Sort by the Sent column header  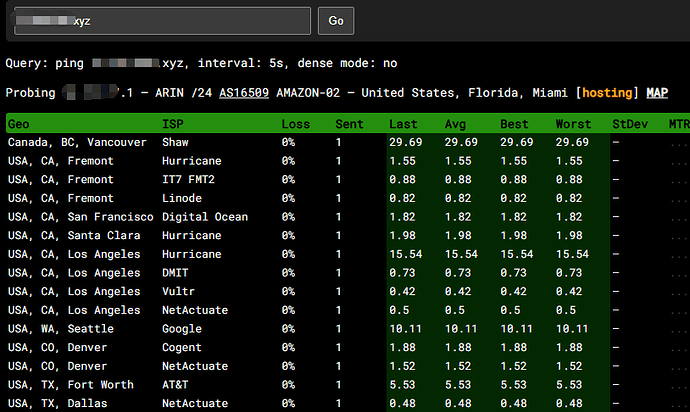click(349, 124)
